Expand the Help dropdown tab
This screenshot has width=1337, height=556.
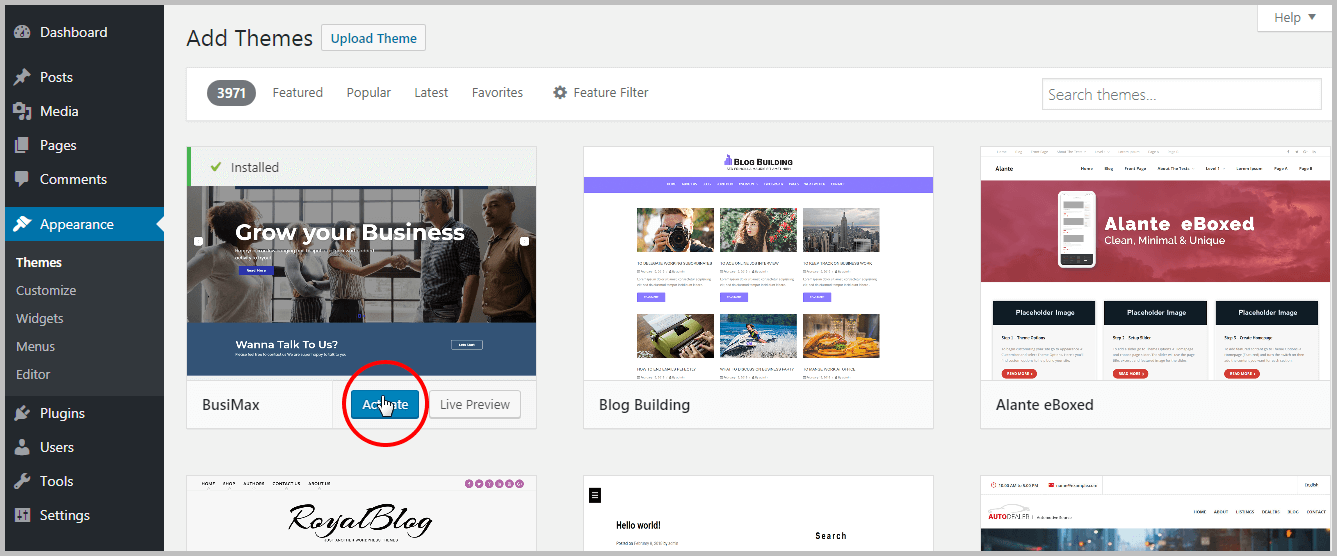1294,18
